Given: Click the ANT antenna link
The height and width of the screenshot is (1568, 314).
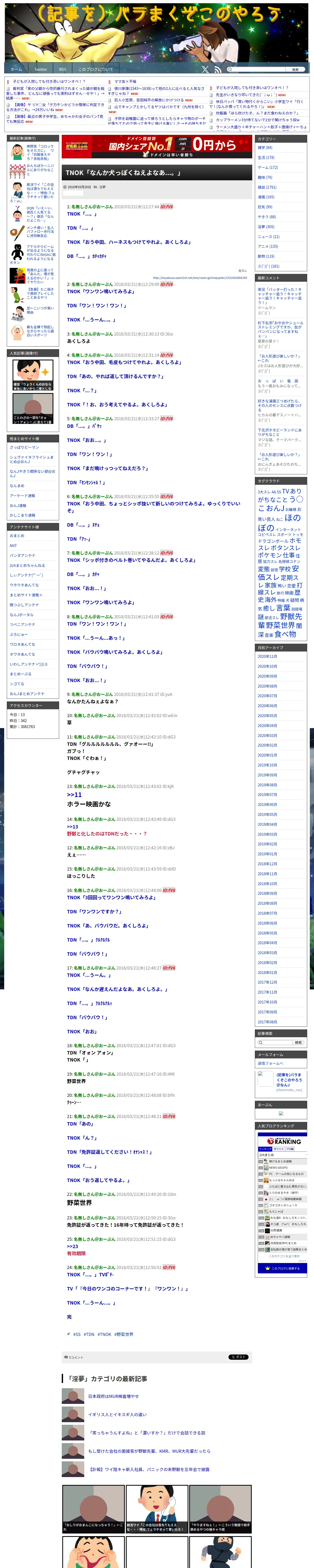Looking at the screenshot, I should (x=13, y=545).
